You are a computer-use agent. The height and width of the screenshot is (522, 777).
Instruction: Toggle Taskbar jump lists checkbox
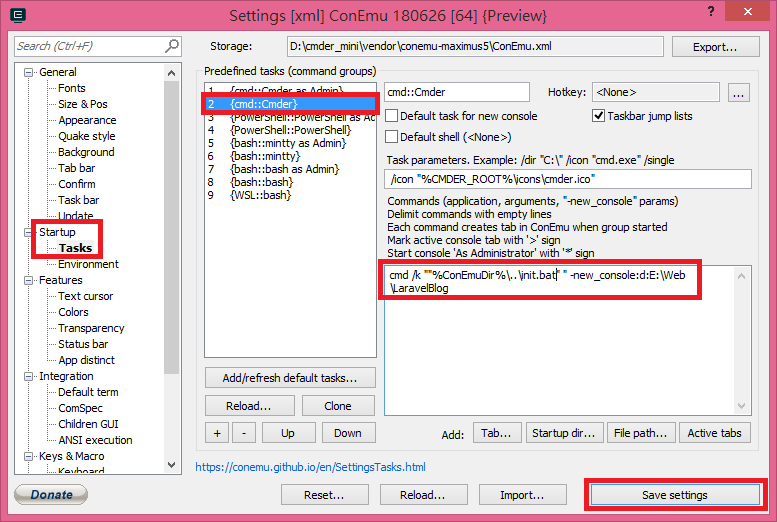(599, 116)
